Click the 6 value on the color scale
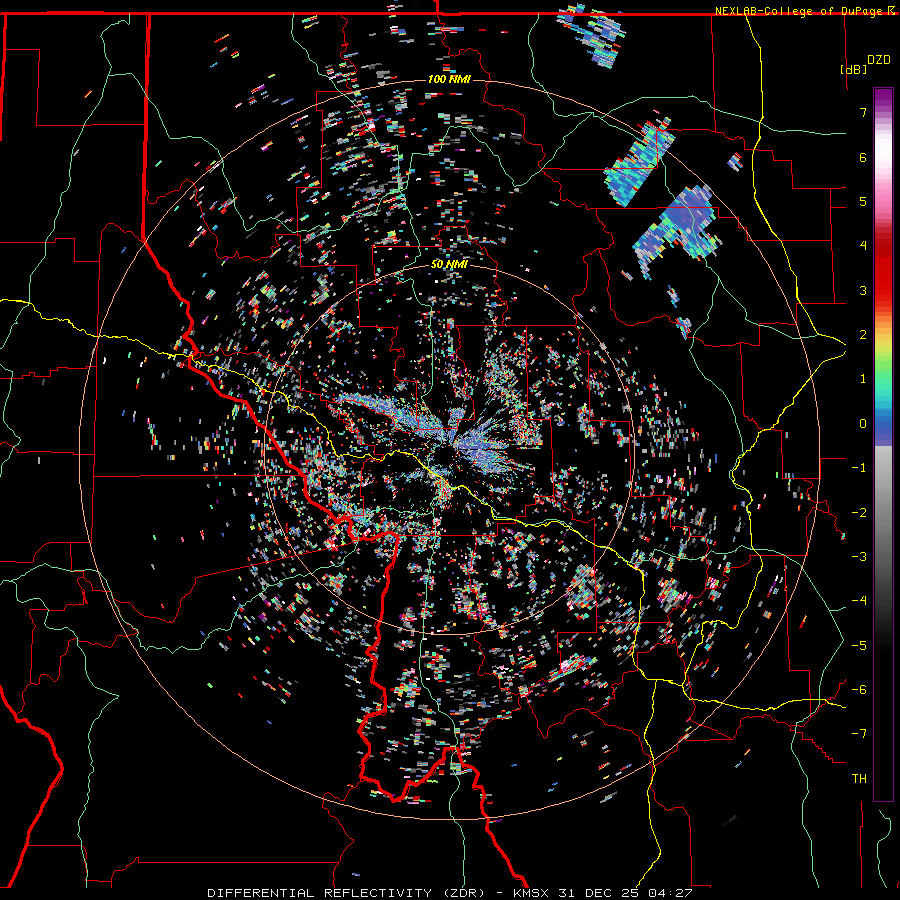This screenshot has height=900, width=900. (x=863, y=157)
